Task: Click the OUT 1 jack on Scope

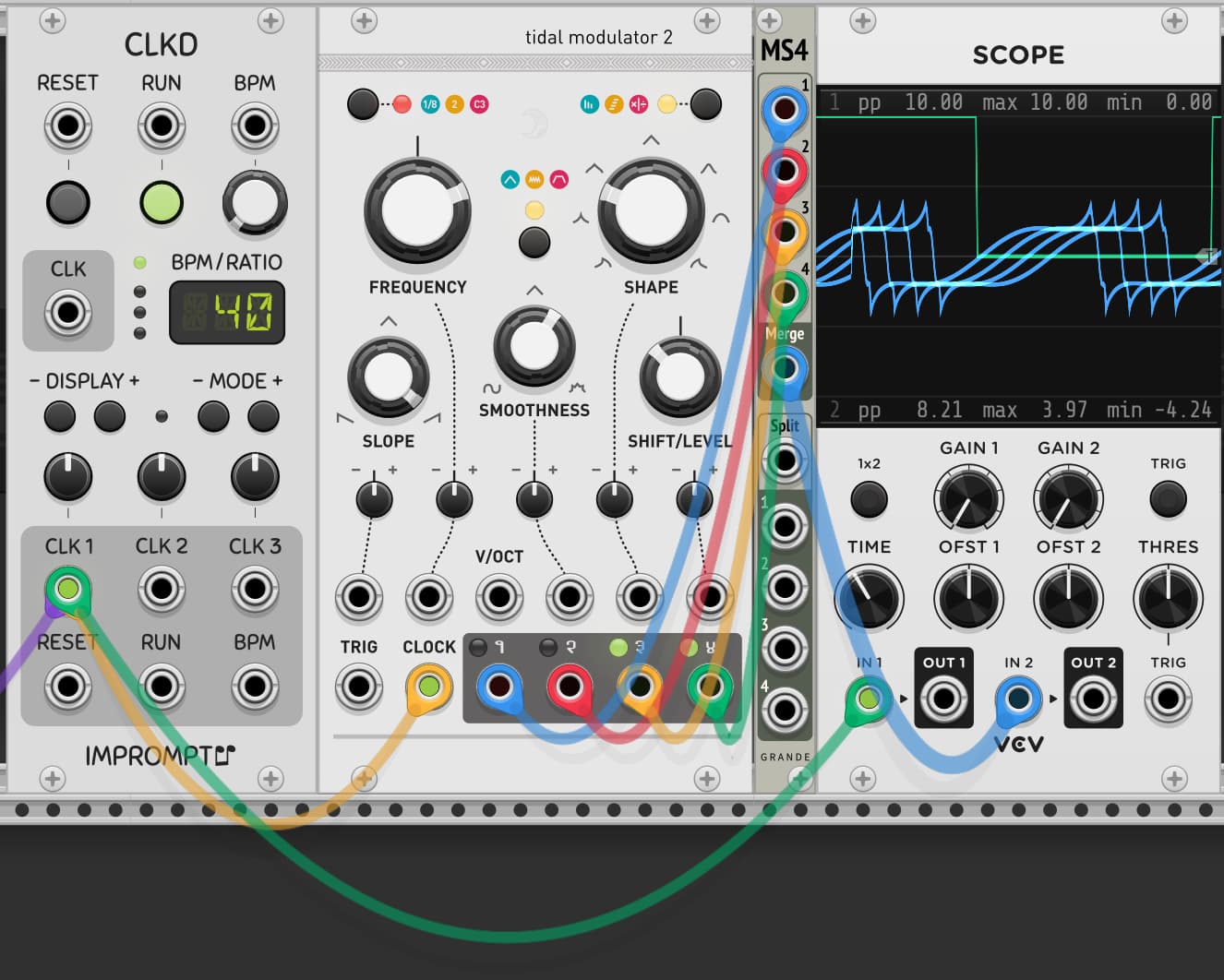Action: [943, 699]
